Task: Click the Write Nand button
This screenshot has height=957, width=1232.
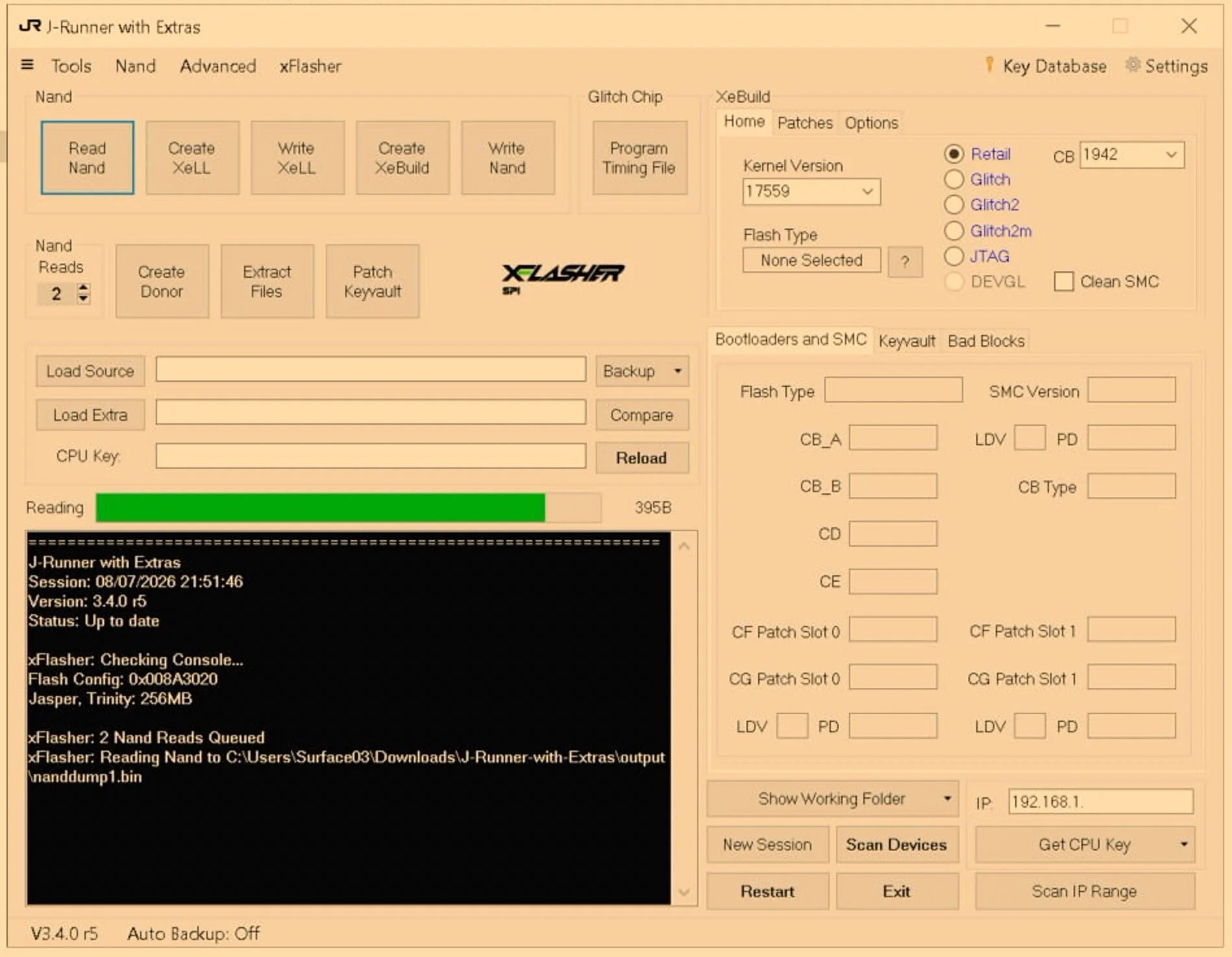Action: pos(508,158)
